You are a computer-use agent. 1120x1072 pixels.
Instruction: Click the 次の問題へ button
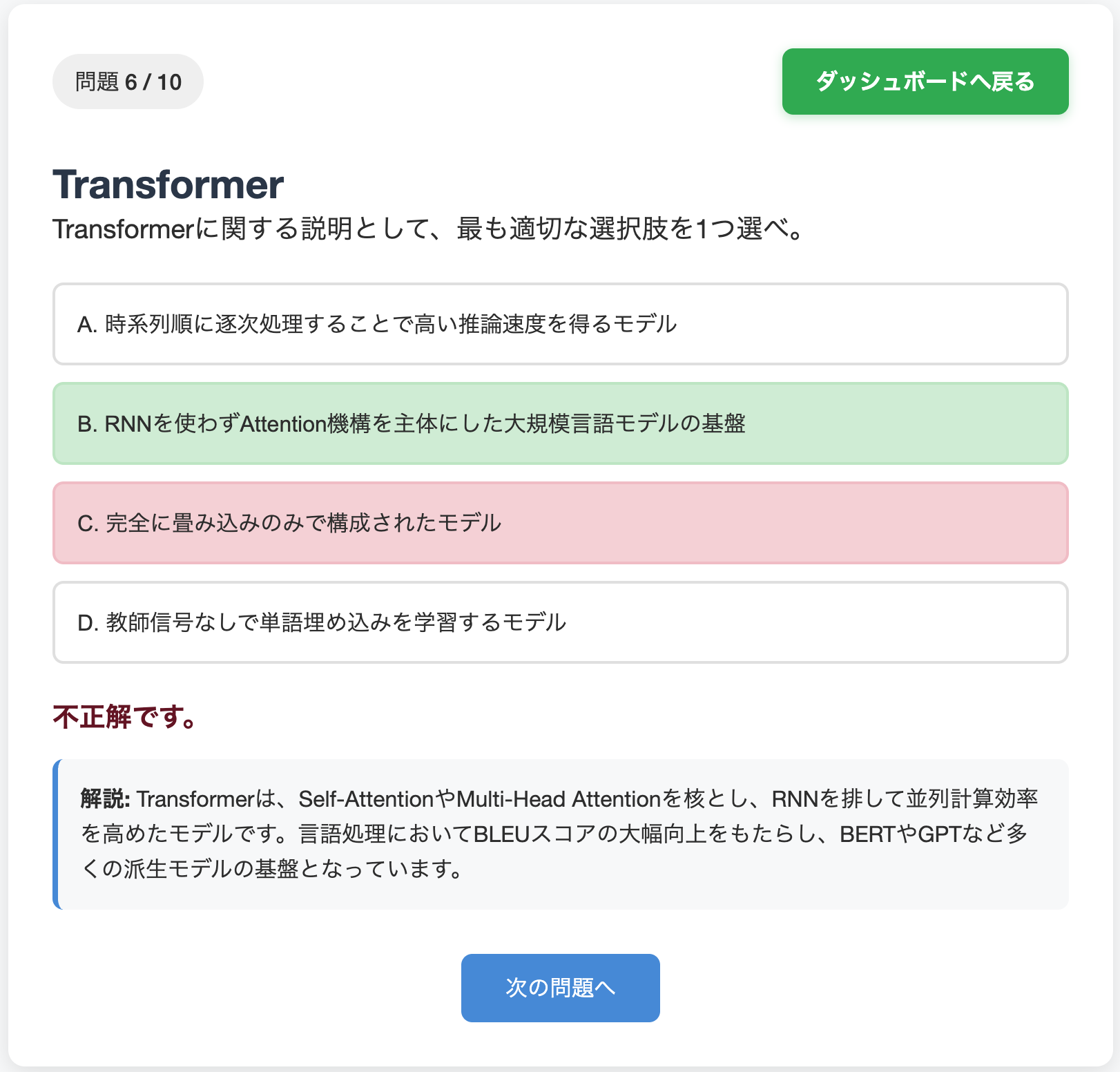559,988
